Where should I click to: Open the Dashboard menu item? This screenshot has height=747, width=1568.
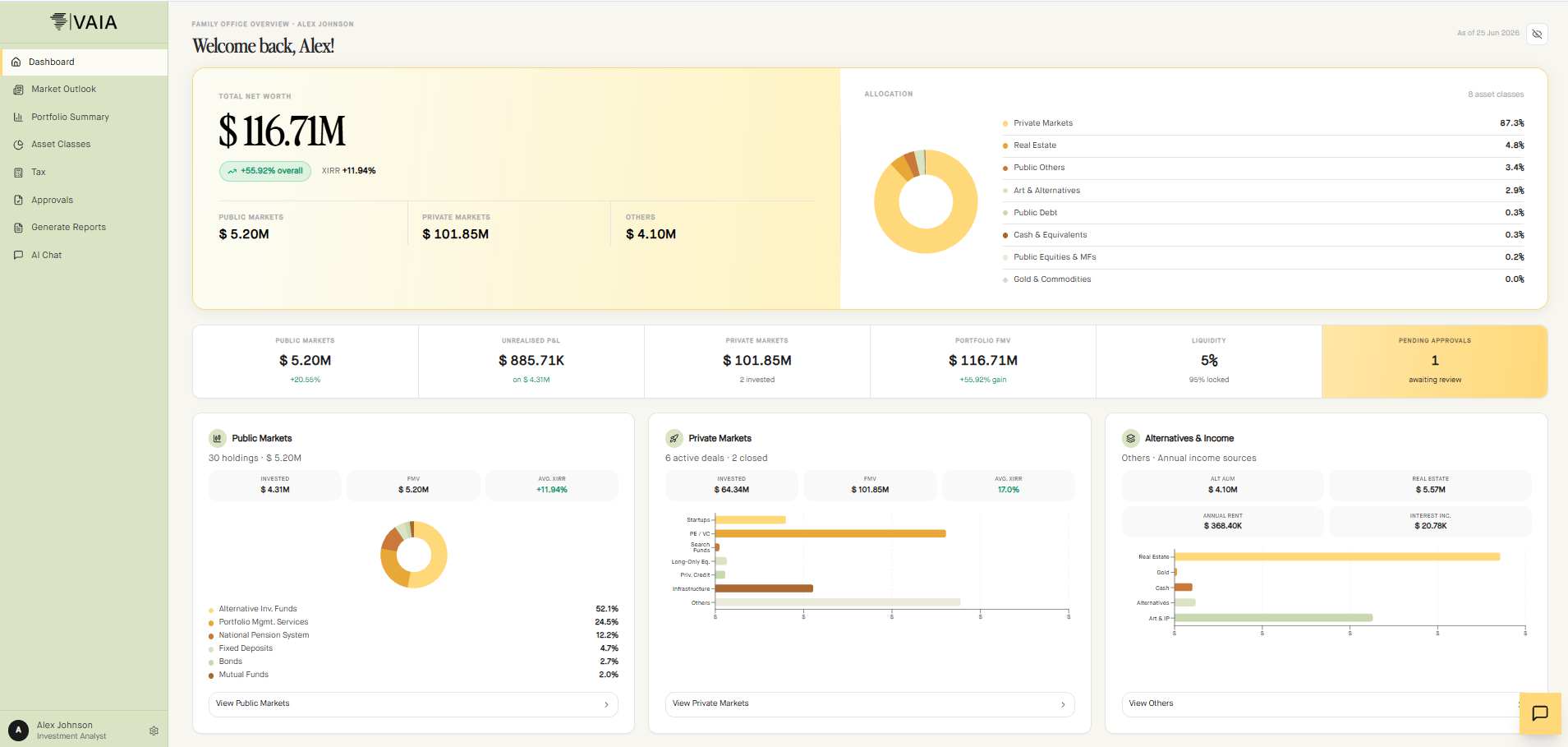[85, 62]
